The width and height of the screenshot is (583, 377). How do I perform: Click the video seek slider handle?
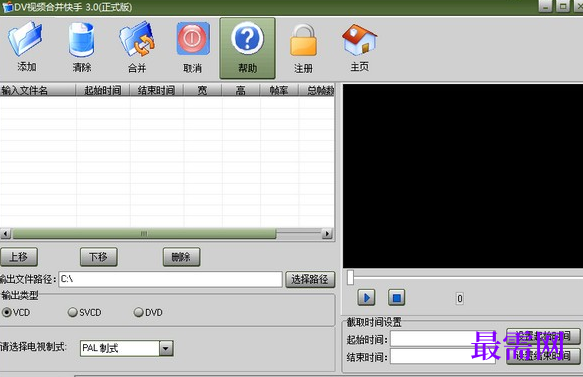click(x=350, y=278)
